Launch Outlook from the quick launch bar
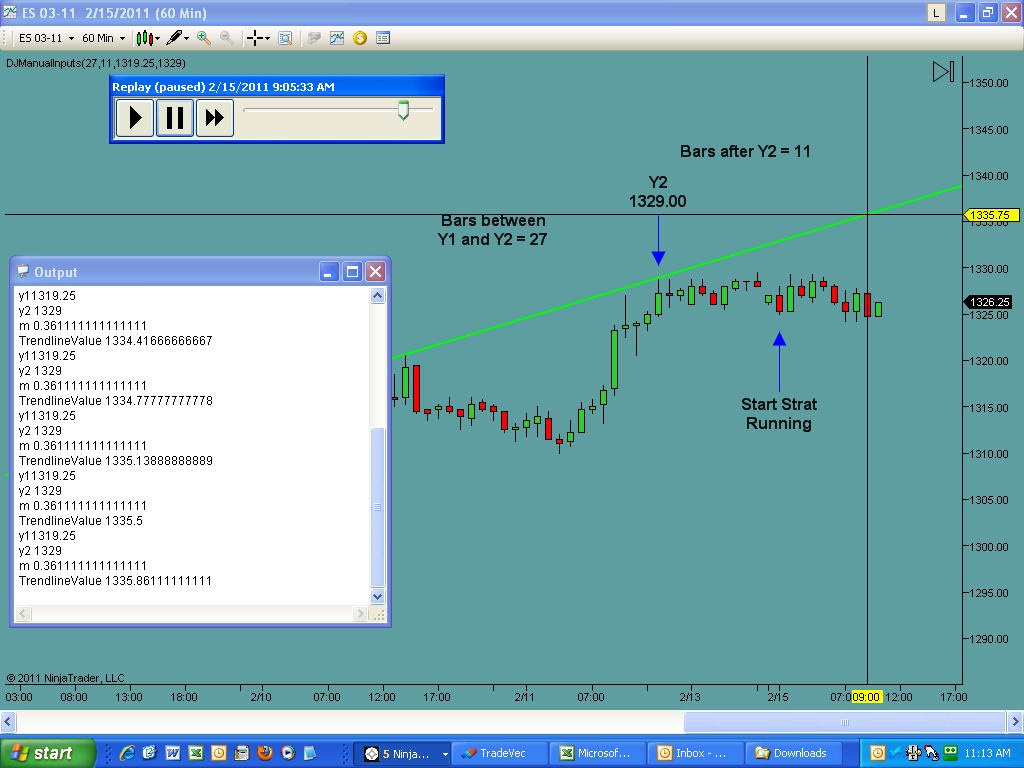1024x768 pixels. (218, 753)
